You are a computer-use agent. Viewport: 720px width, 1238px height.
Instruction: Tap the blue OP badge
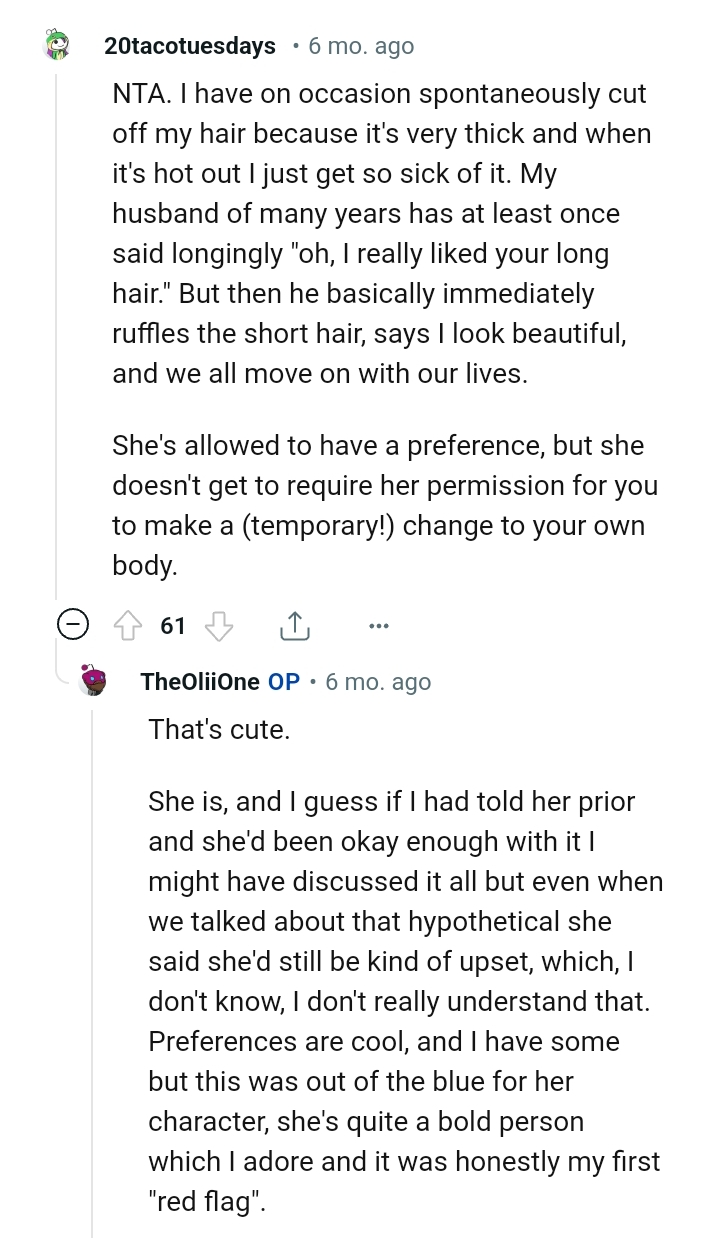tap(284, 682)
